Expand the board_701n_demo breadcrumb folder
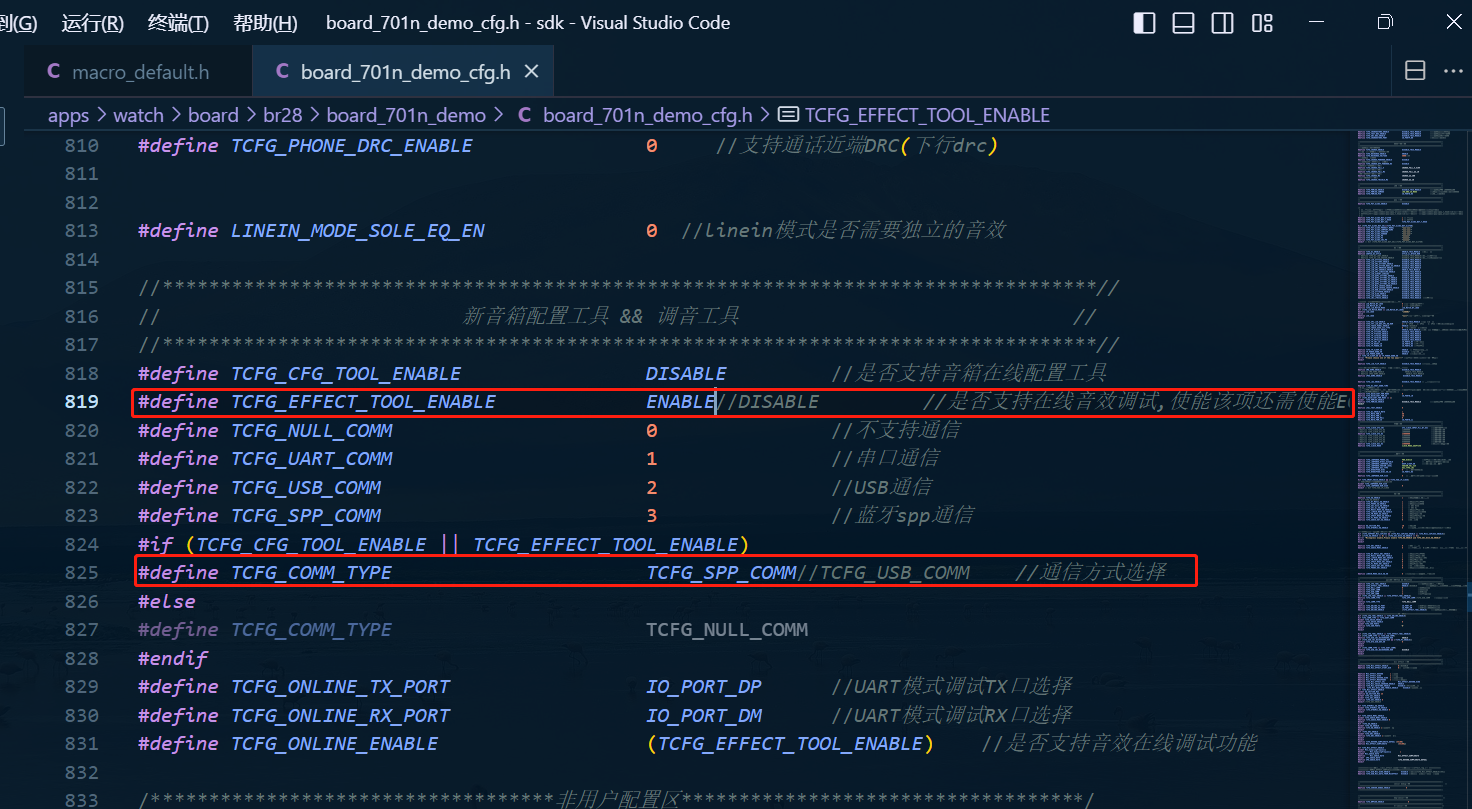Viewport: 1472px width, 809px height. click(x=406, y=115)
